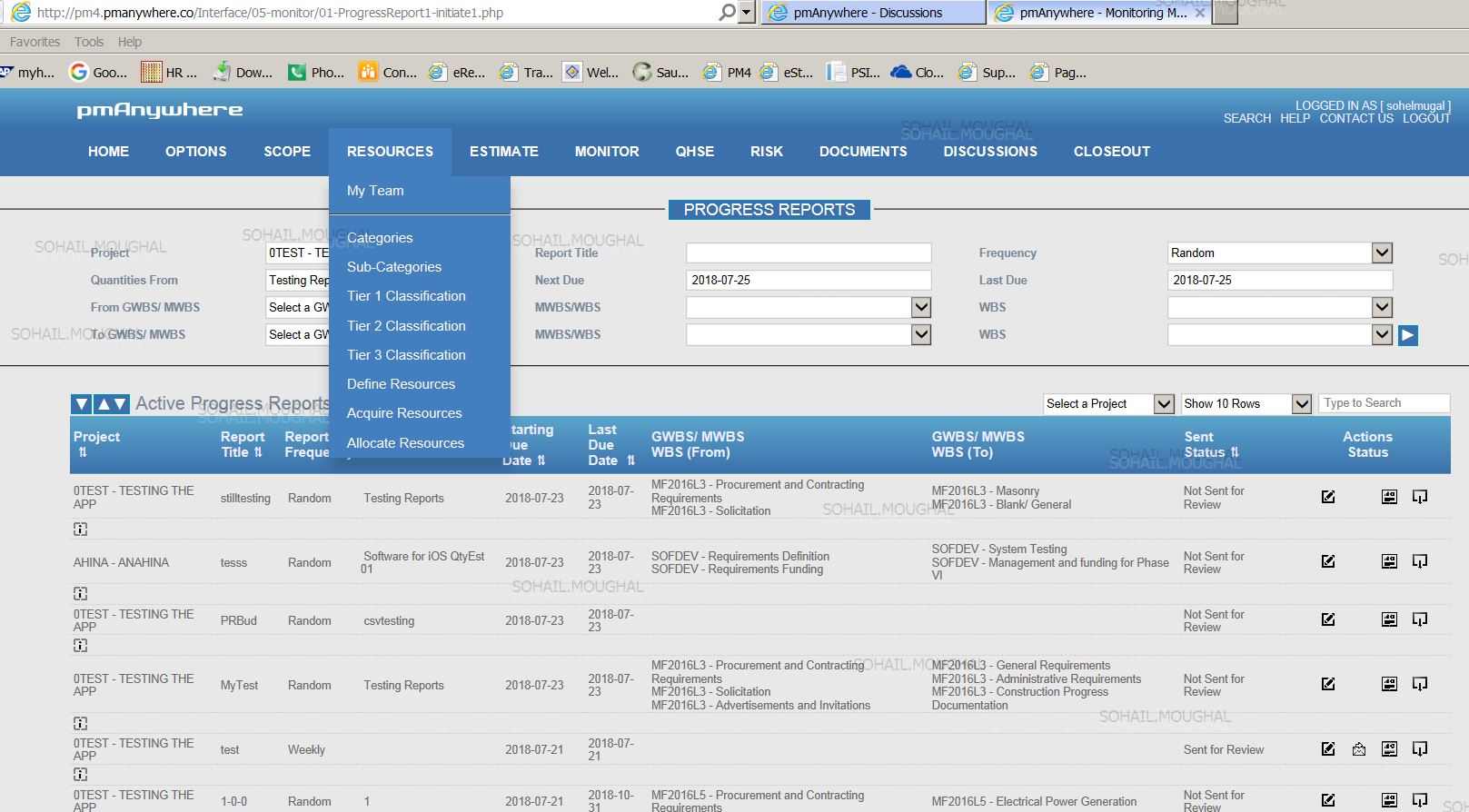Click the browser address bar search magnifier
This screenshot has width=1469, height=812.
(727, 13)
